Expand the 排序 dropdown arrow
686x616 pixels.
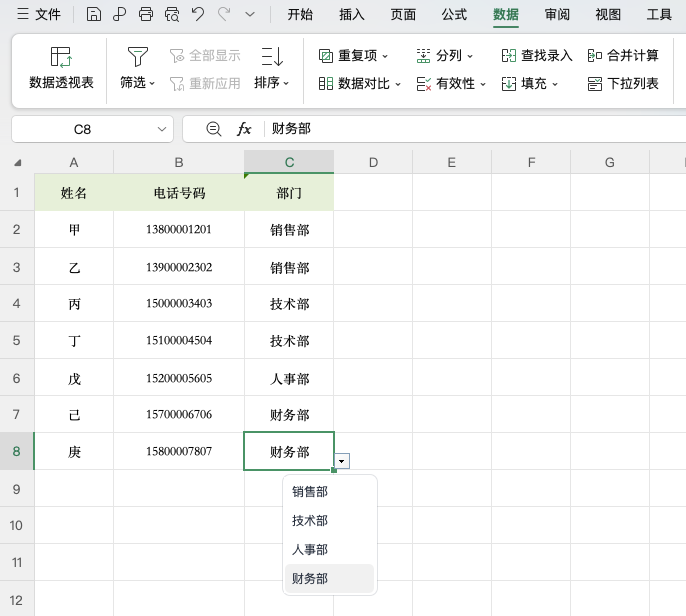point(286,83)
